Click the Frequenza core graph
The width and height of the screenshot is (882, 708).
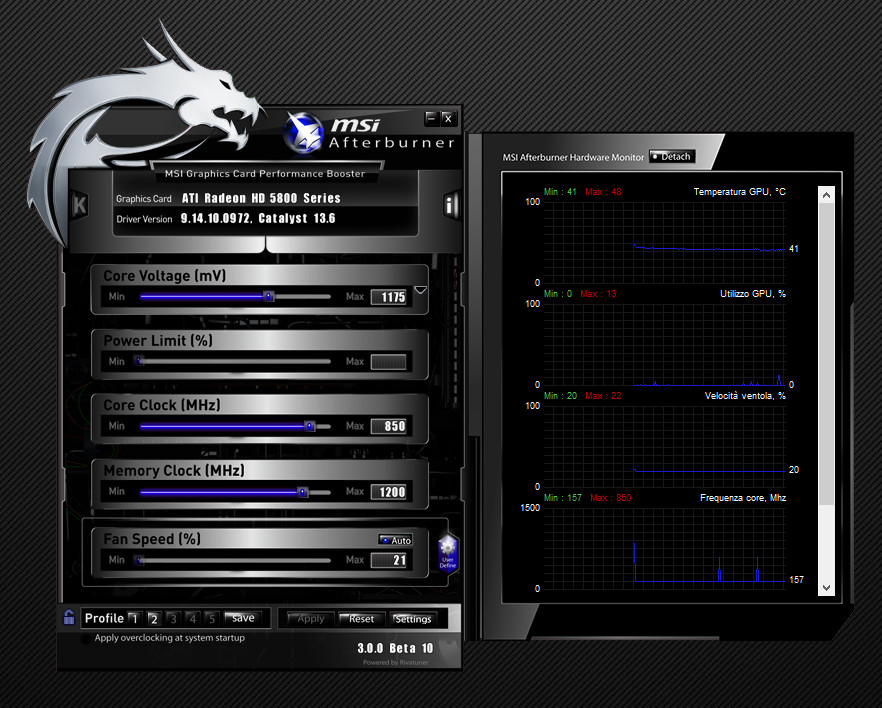coord(664,548)
